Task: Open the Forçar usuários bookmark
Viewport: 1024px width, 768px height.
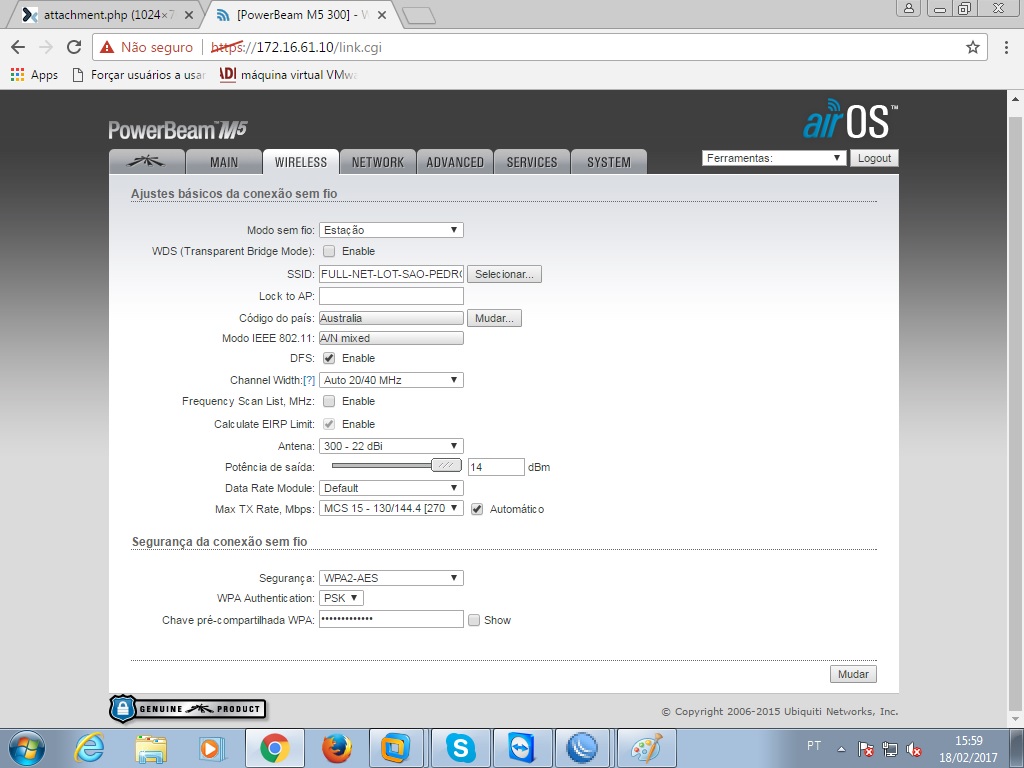Action: [138, 74]
